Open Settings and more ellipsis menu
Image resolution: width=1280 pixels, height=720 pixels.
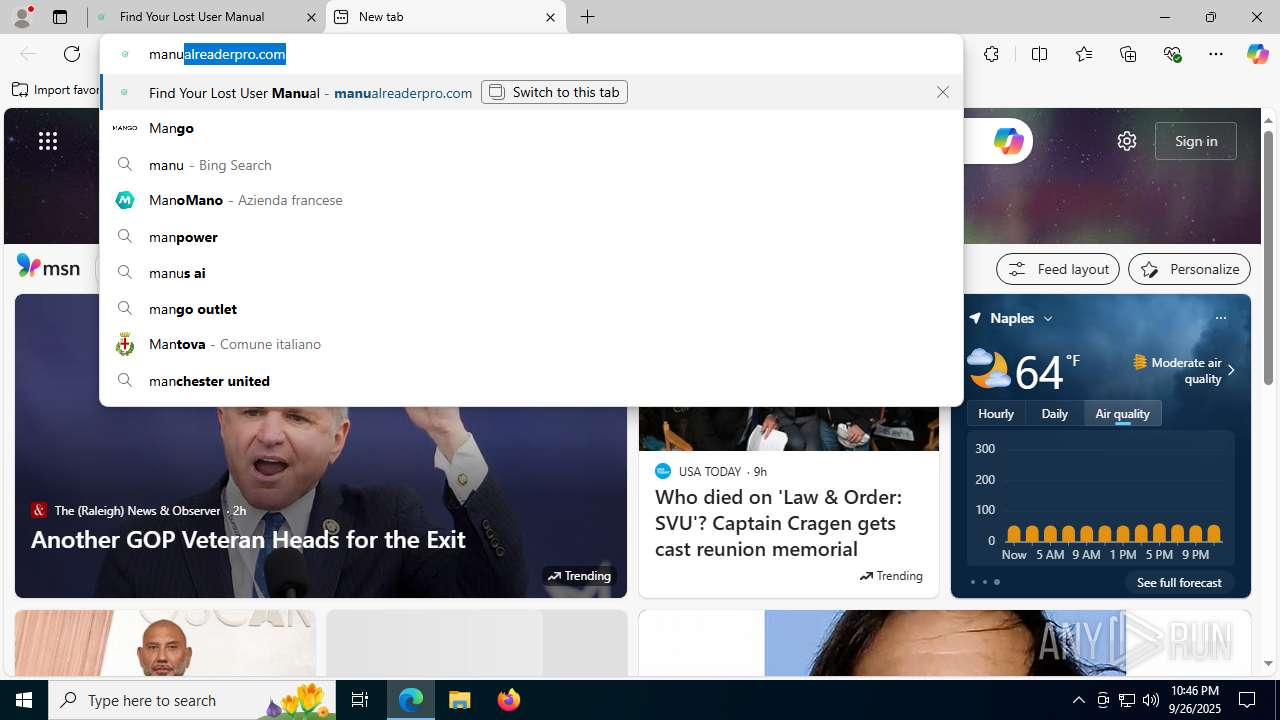click(1216, 54)
